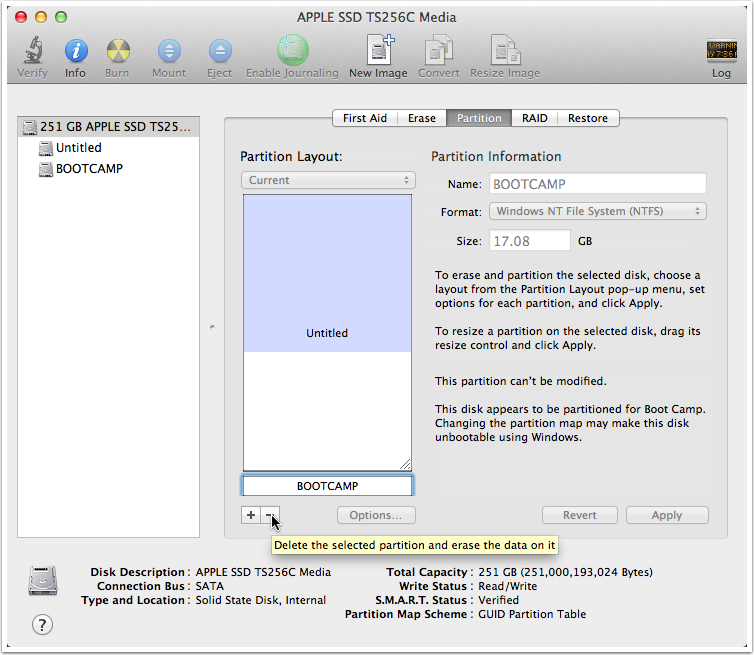Select the BOOTCAMP partition block in layout
The height and width of the screenshot is (655, 754).
point(327,486)
